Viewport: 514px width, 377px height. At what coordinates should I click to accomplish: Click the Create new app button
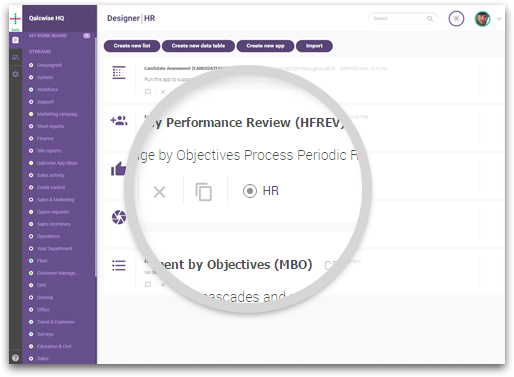tap(265, 46)
